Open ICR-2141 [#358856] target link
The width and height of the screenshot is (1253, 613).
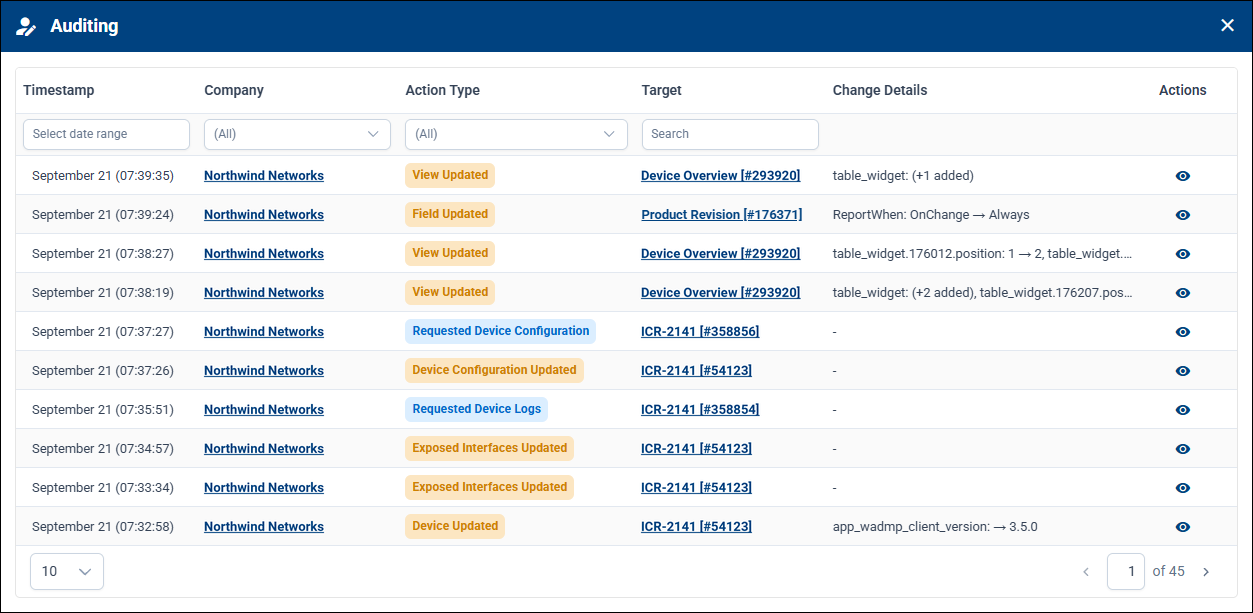(700, 332)
